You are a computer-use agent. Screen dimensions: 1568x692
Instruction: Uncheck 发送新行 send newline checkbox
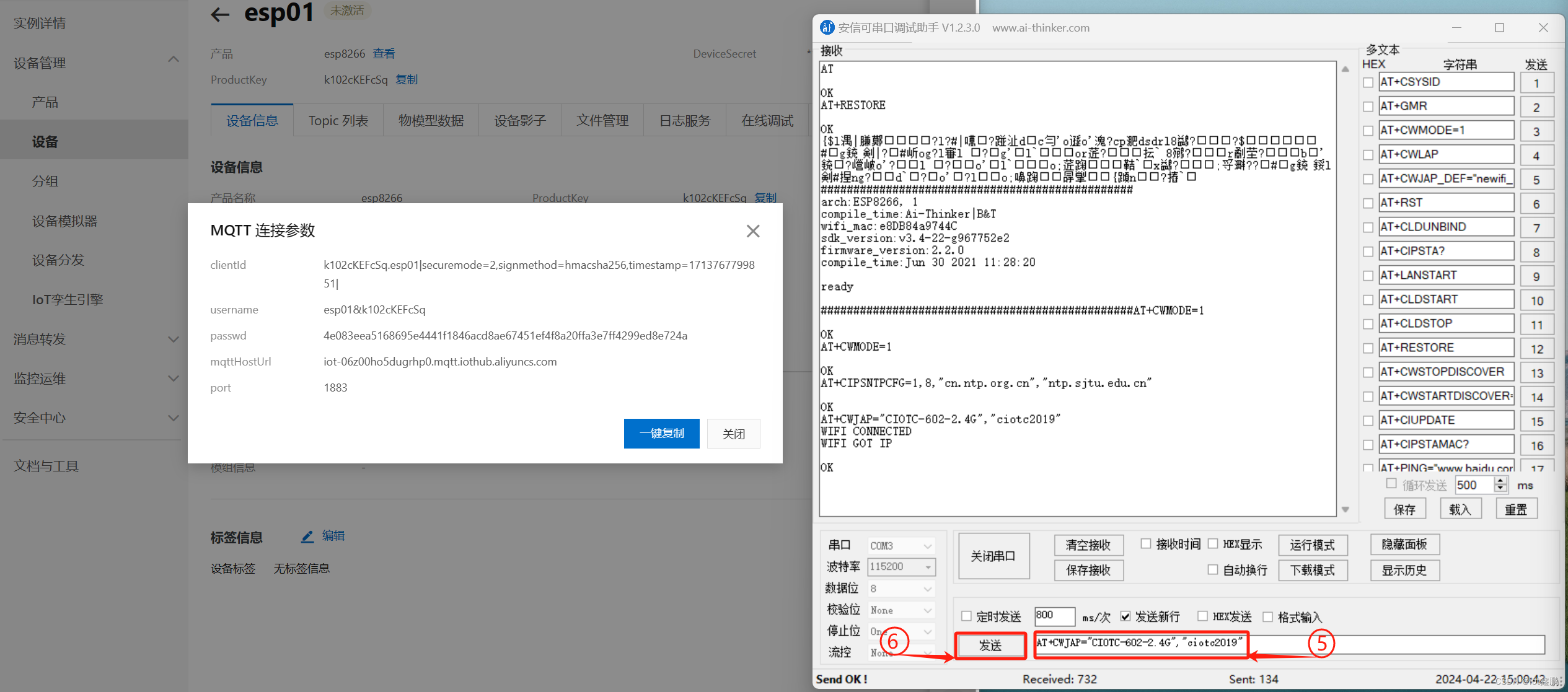(x=1125, y=616)
